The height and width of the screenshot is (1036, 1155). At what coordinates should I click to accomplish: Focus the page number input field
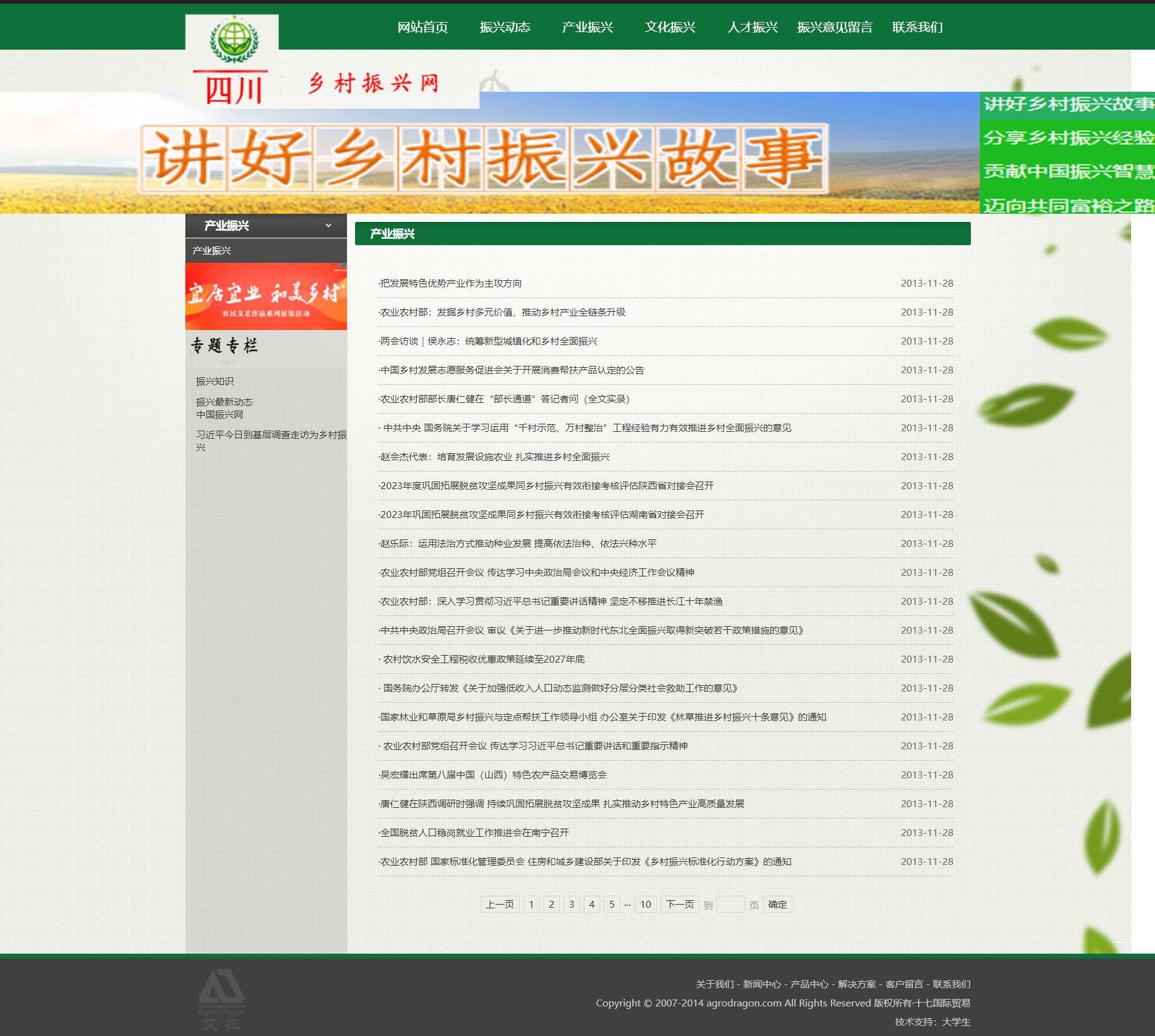coord(731,905)
